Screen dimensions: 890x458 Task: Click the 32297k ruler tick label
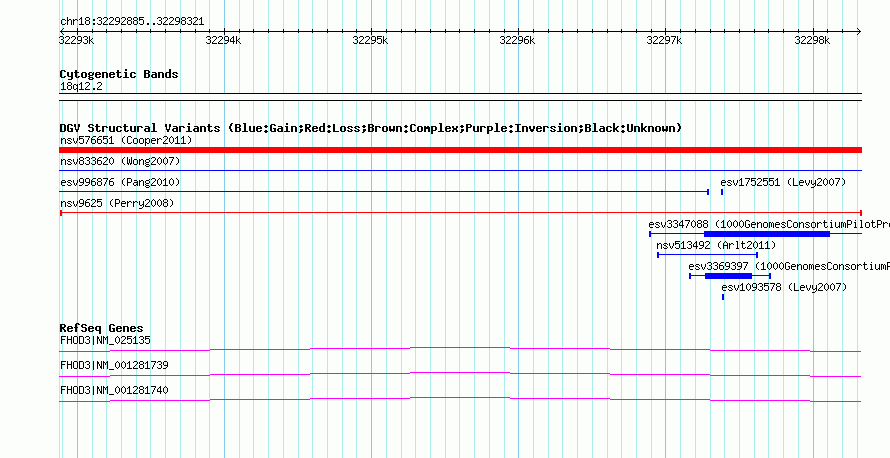(664, 40)
